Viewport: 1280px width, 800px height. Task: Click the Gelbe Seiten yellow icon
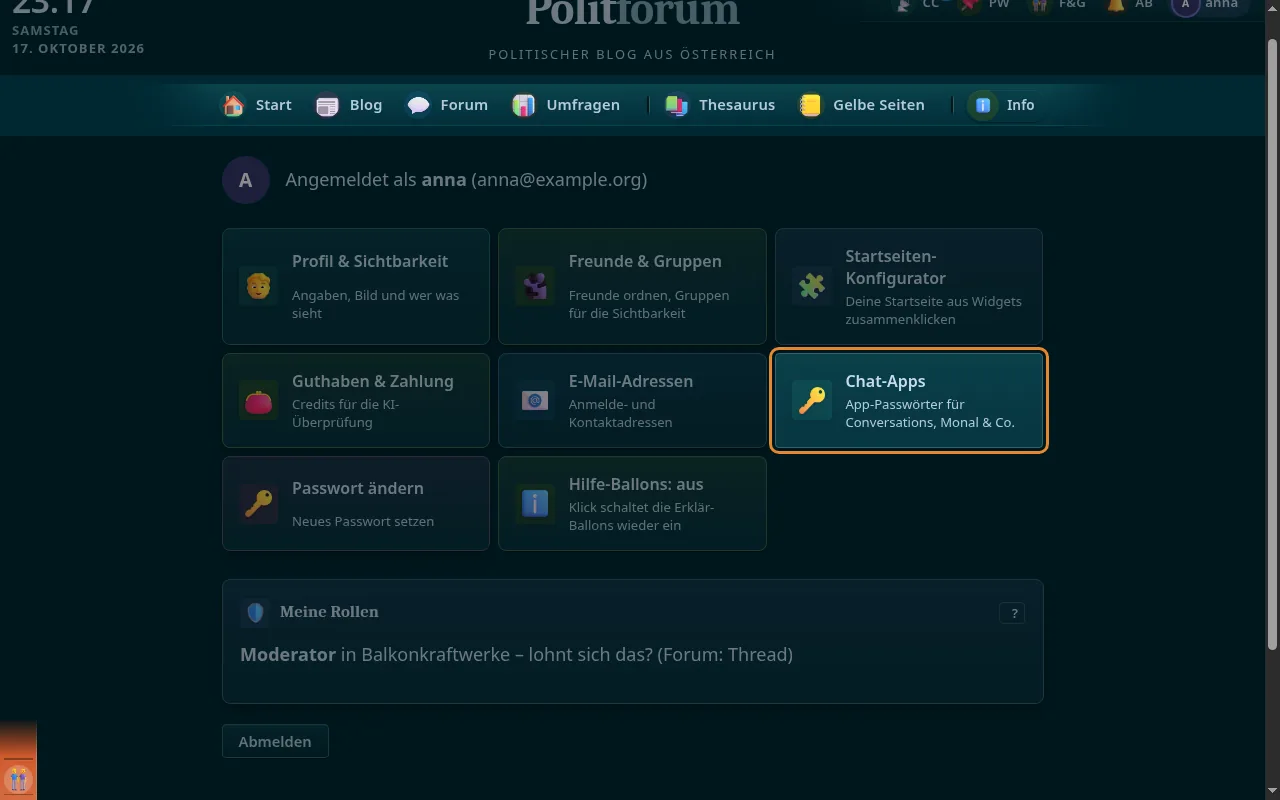(x=811, y=105)
